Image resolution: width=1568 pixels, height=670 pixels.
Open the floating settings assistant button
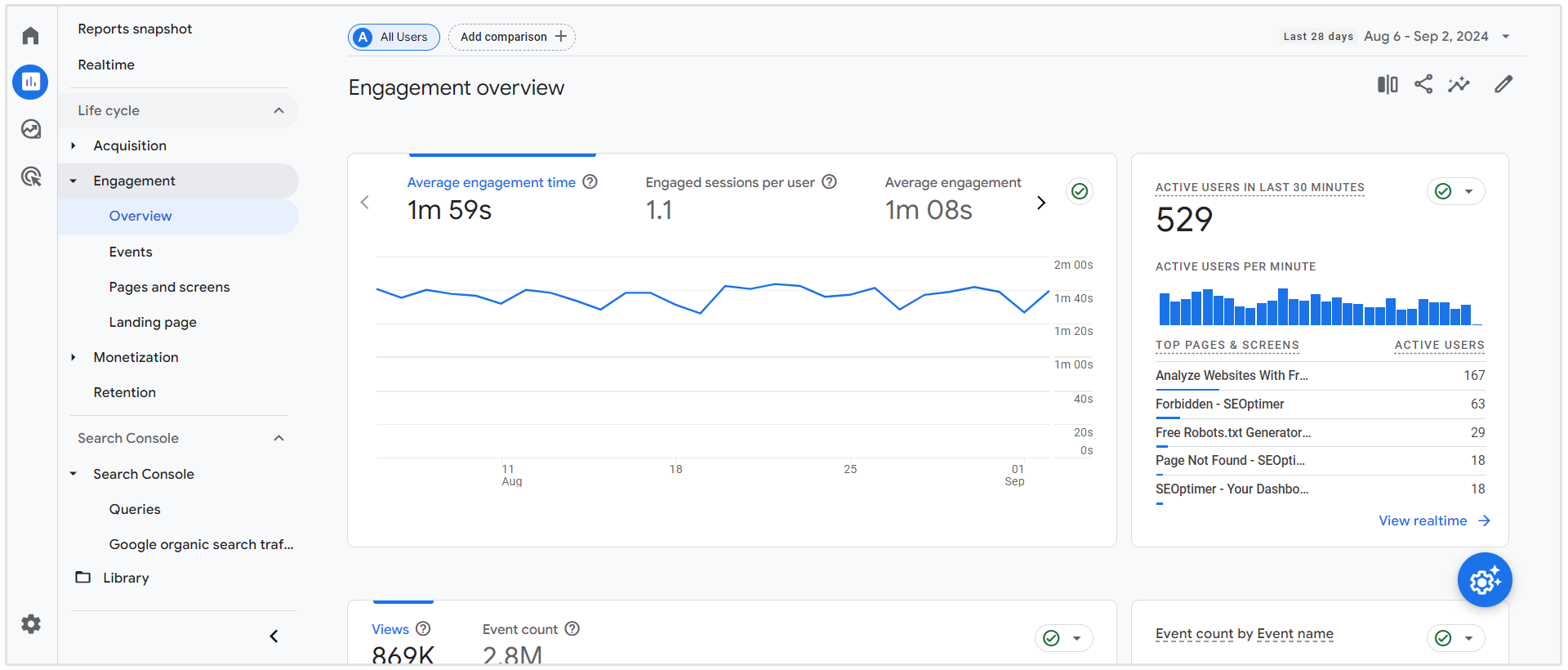coord(1485,580)
